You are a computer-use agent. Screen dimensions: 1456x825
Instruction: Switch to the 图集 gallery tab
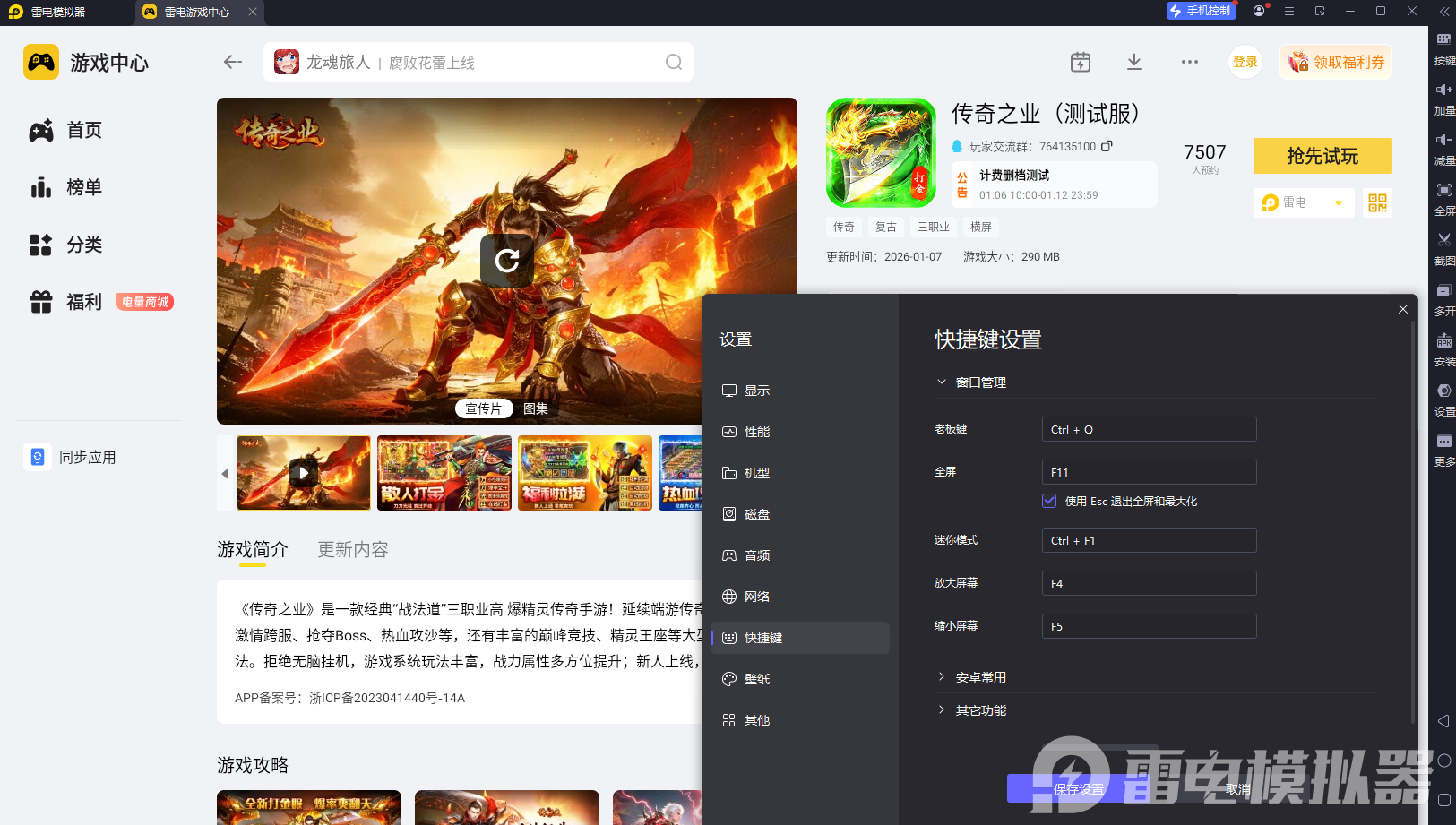click(x=535, y=408)
